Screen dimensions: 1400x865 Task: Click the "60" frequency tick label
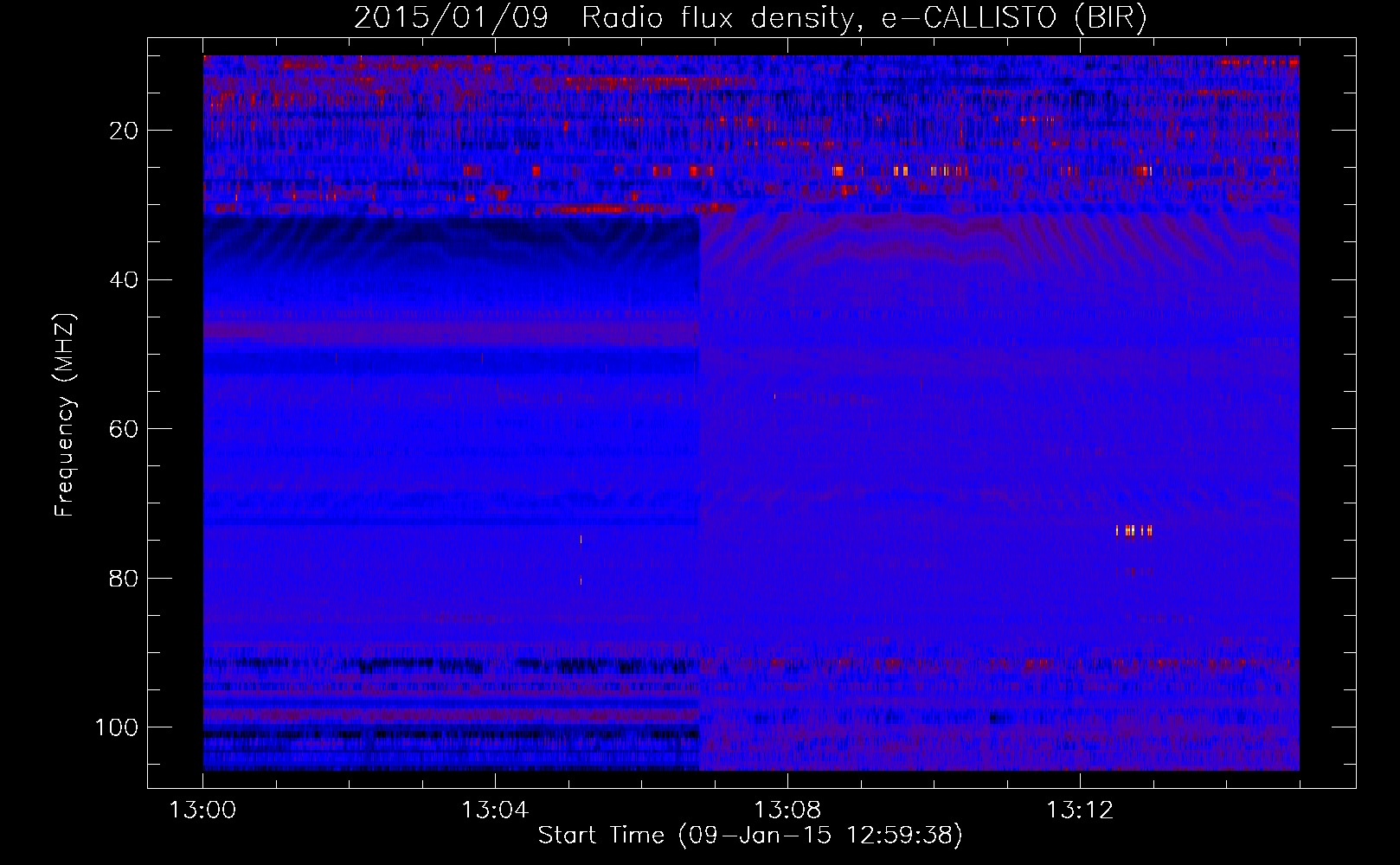click(125, 429)
